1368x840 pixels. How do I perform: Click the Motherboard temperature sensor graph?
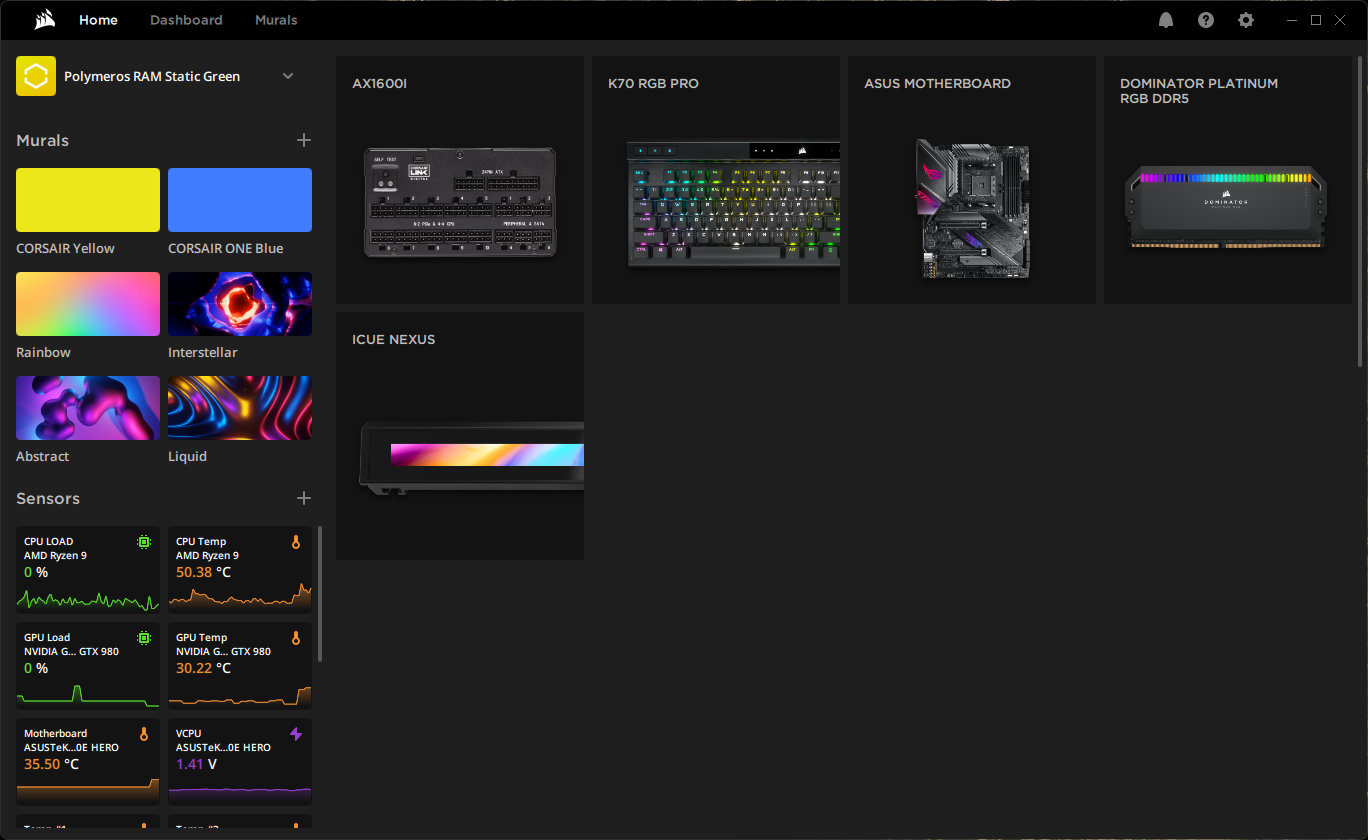click(x=88, y=791)
